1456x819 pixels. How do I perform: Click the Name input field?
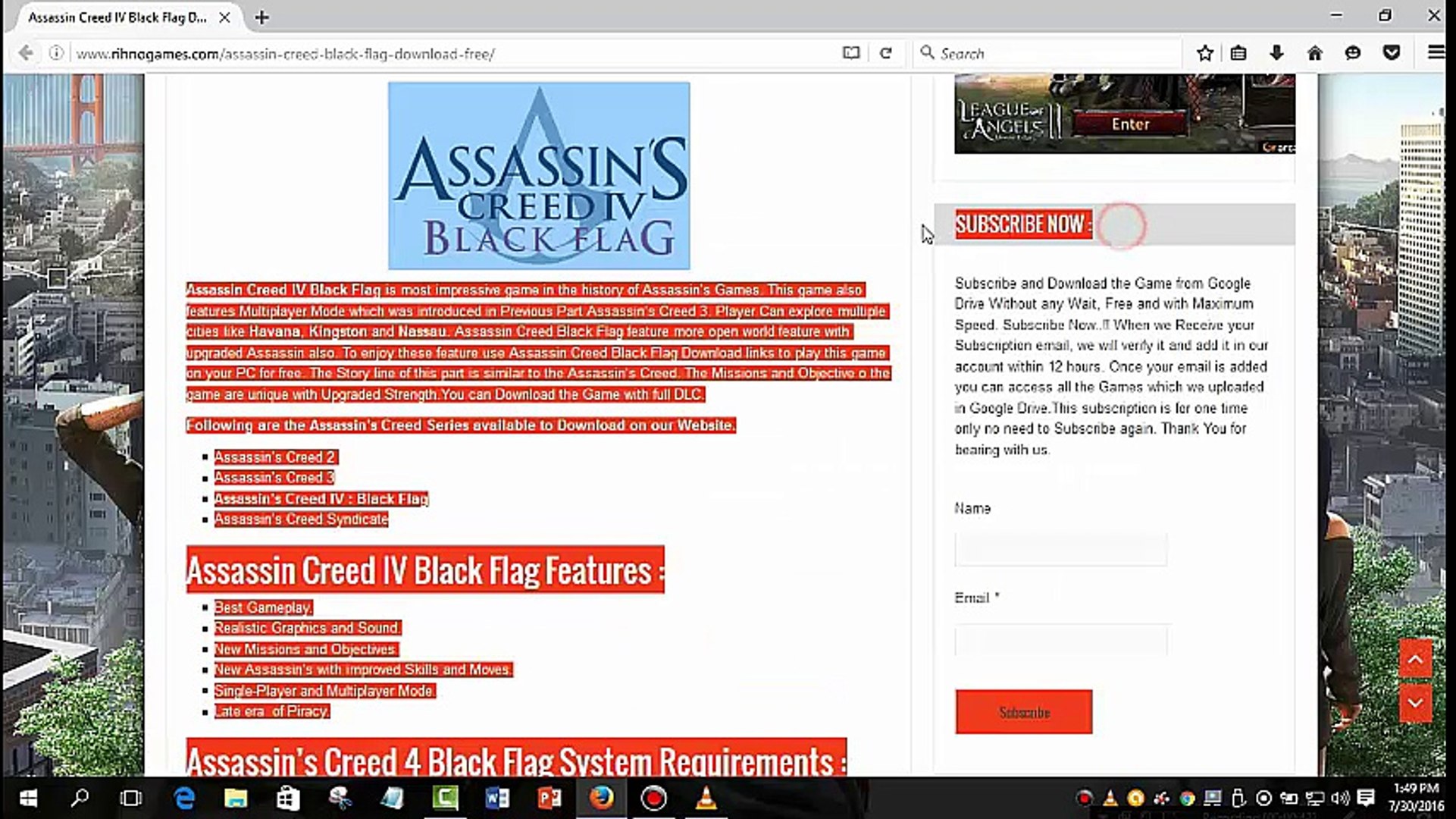[1060, 549]
